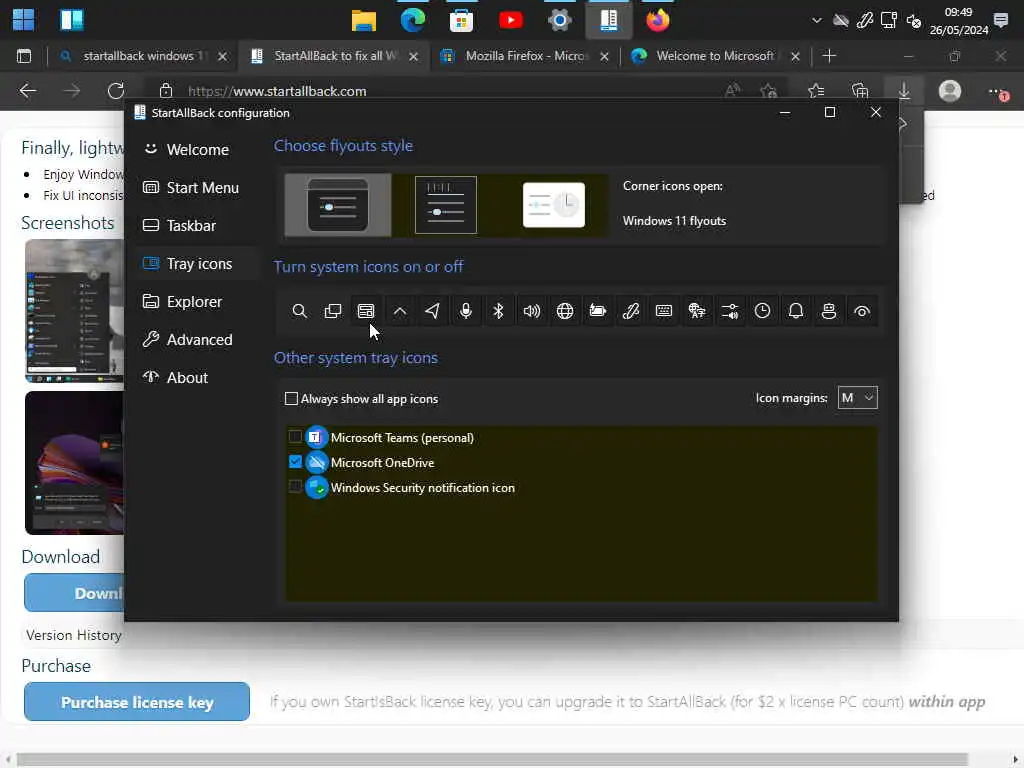
Task: Toggle the show hidden icons chevron icon
Action: [399, 311]
